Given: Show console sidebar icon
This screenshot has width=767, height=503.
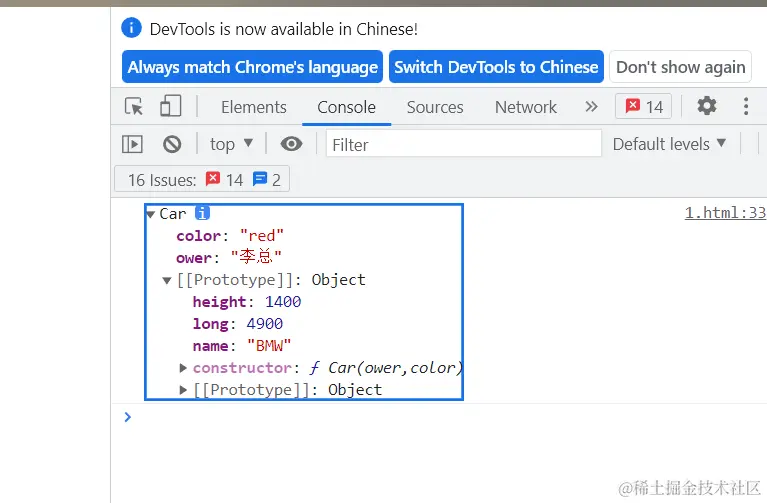Looking at the screenshot, I should point(132,144).
